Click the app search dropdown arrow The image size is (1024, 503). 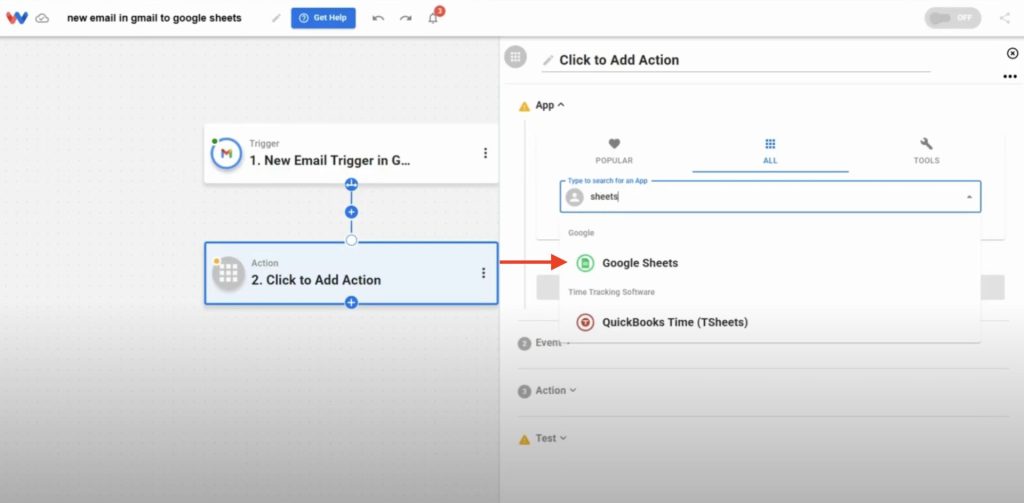(x=969, y=197)
